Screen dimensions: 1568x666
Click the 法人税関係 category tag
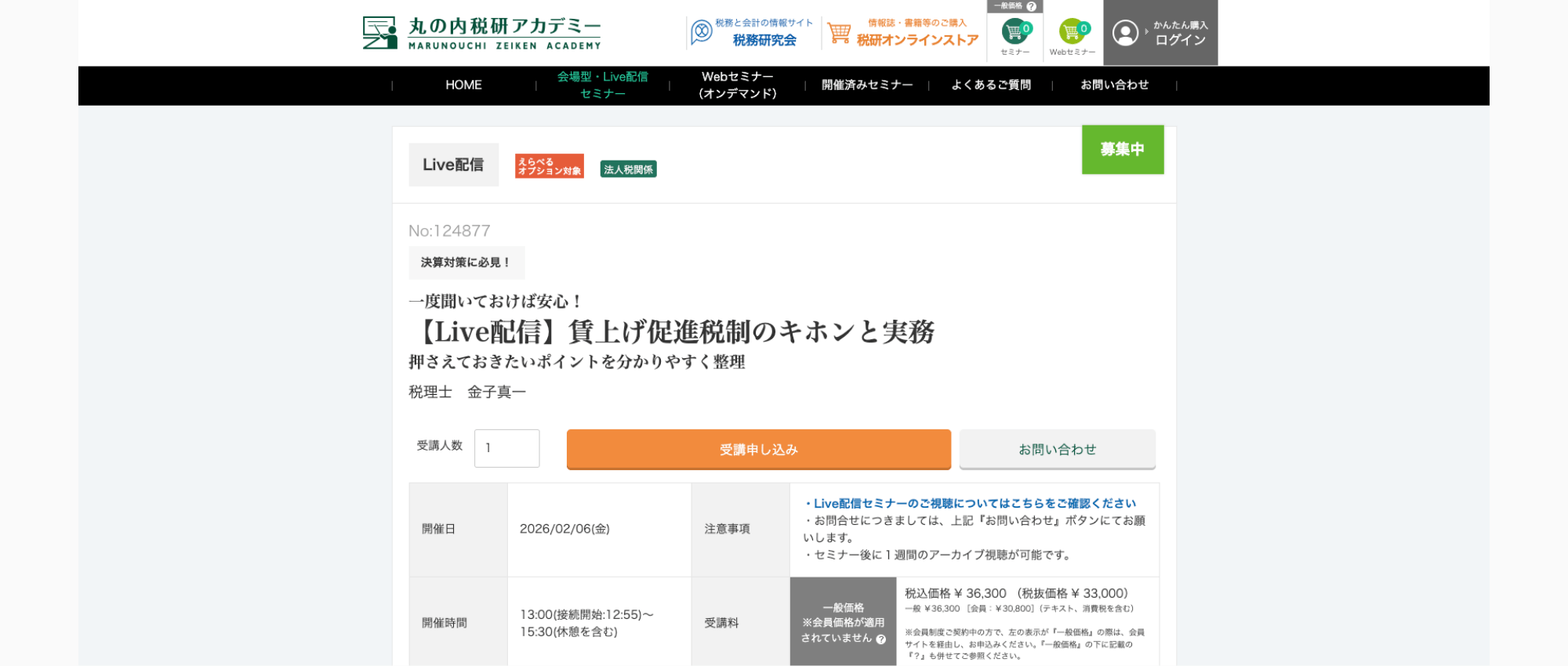pyautogui.click(x=628, y=169)
